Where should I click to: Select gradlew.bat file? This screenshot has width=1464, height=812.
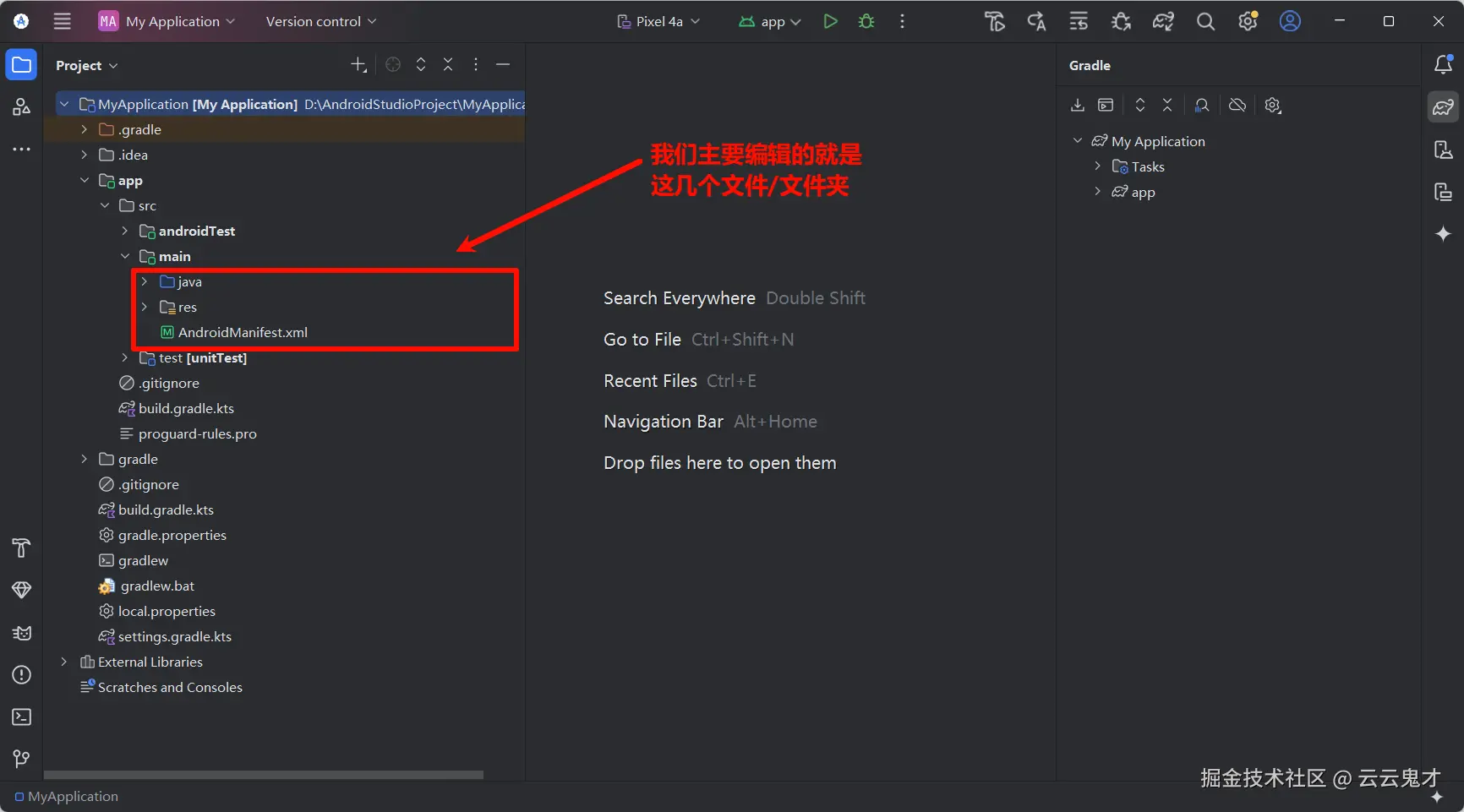pos(147,586)
